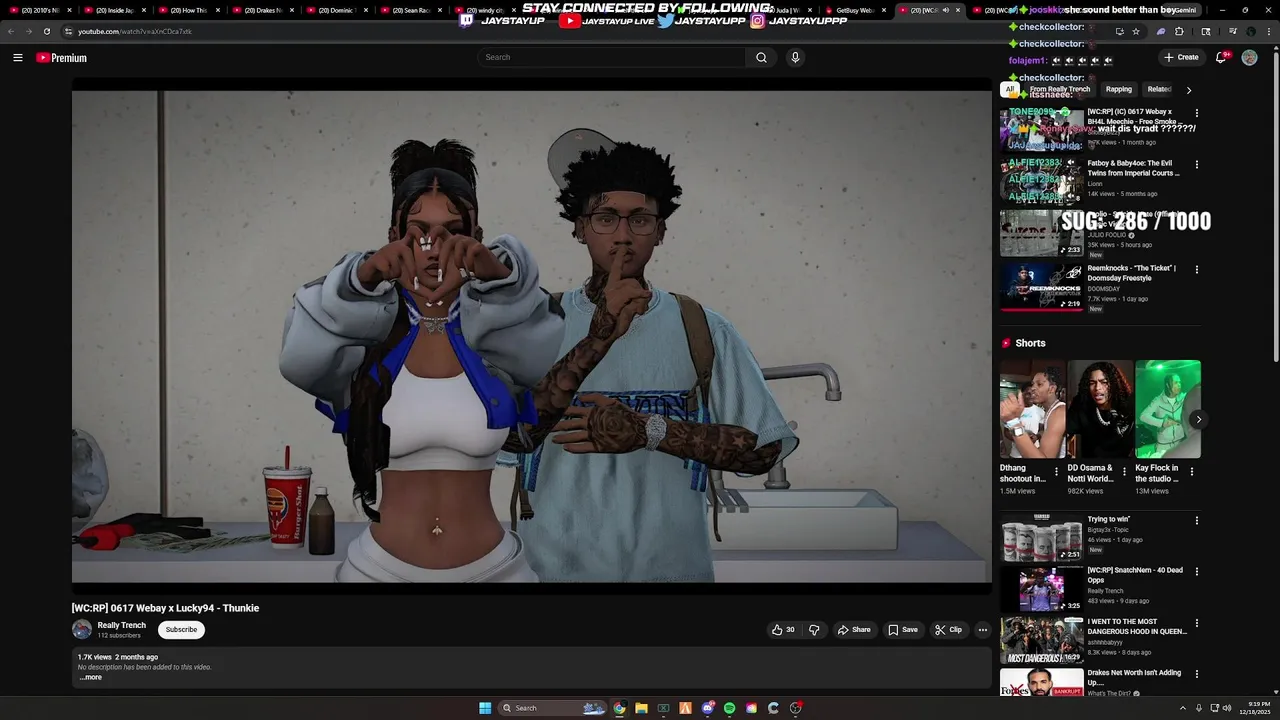Select the From Really Trench chip
1280x720 pixels.
coord(1060,89)
